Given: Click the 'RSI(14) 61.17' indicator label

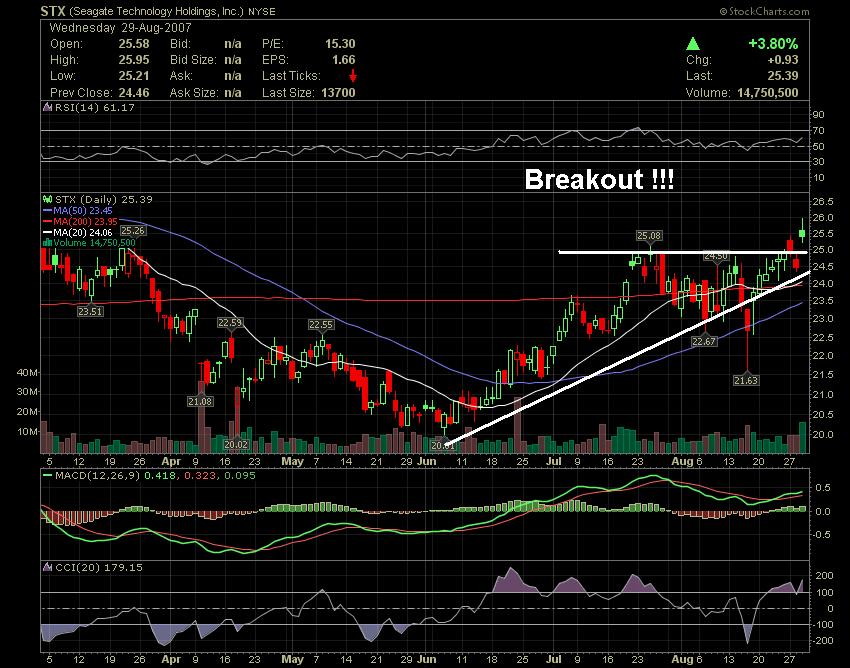Looking at the screenshot, I should tap(94, 108).
